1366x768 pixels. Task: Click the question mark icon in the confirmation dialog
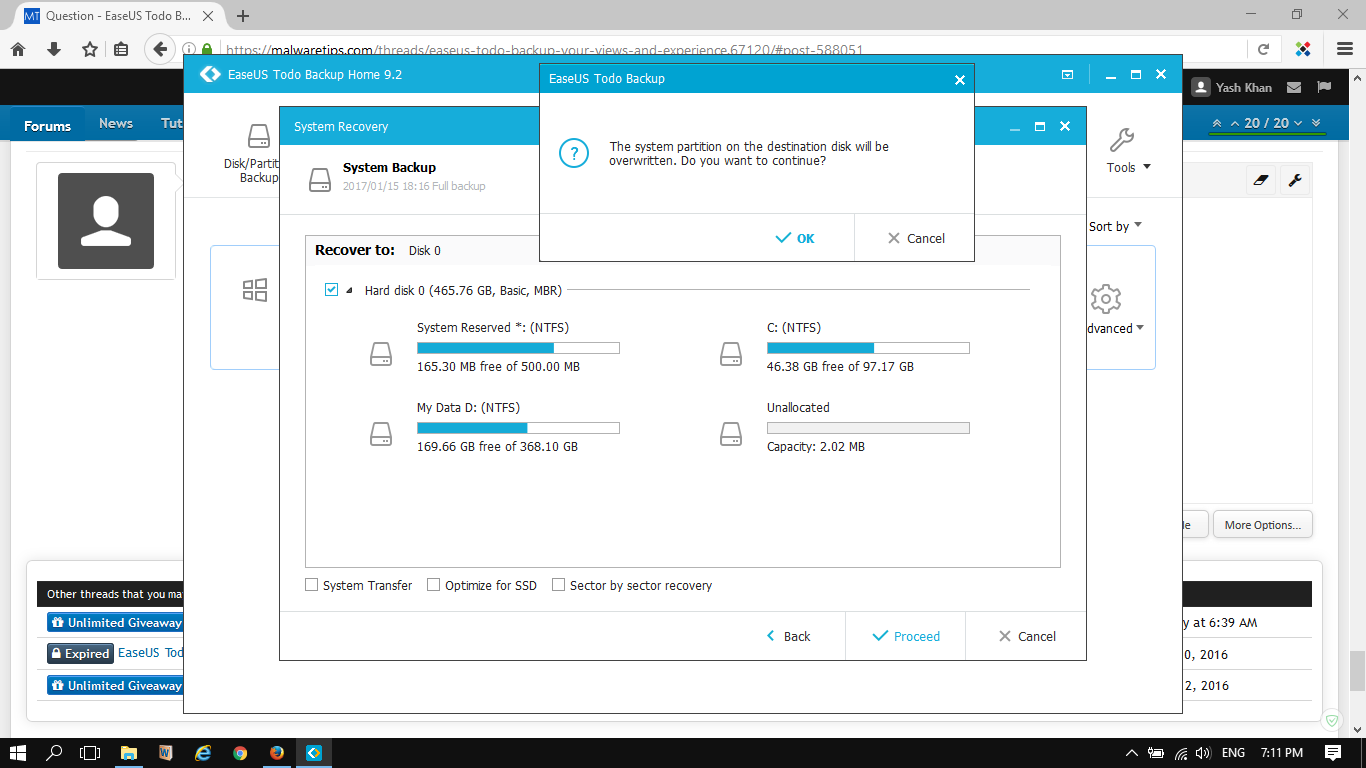[x=574, y=154]
